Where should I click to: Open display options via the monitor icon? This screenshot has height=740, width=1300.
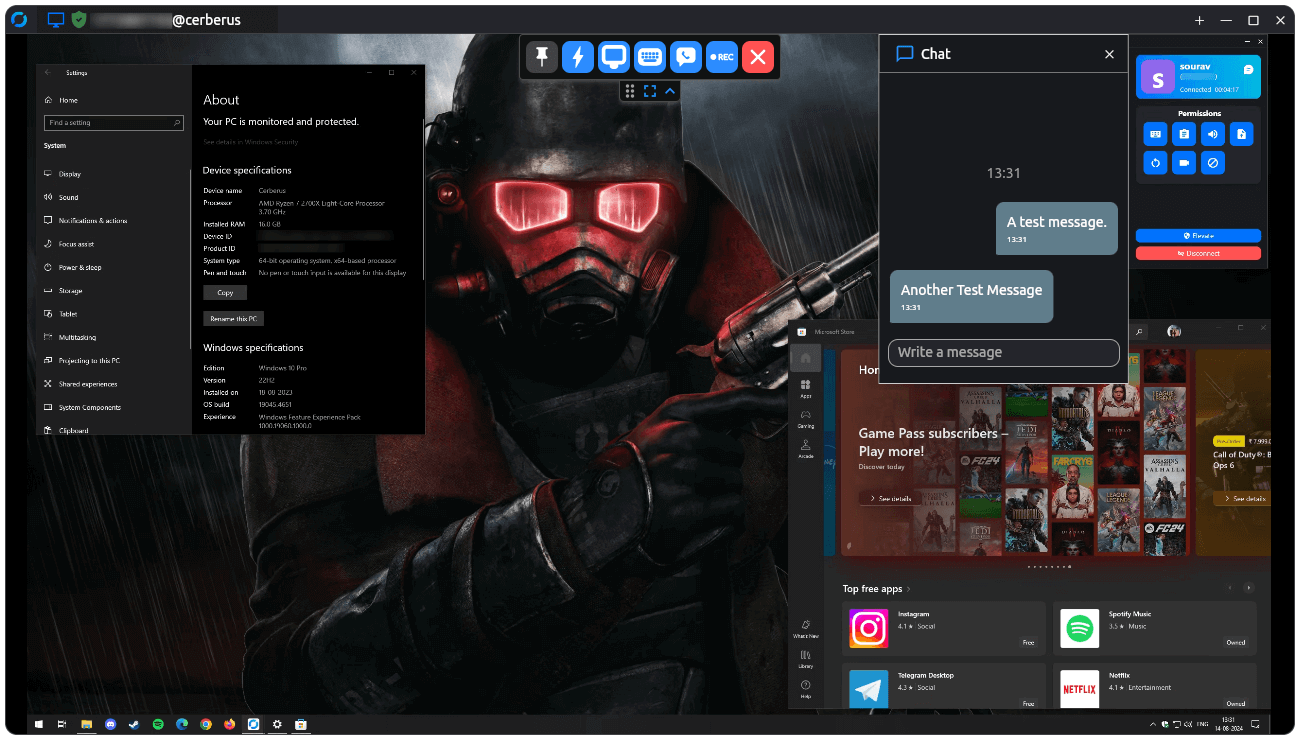click(613, 57)
